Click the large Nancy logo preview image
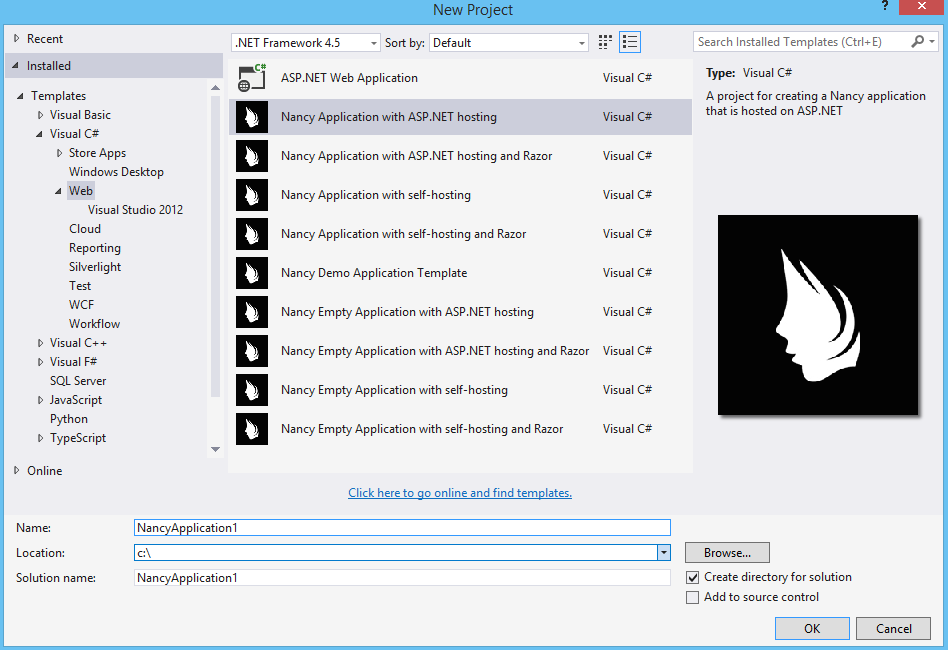Screen dimensions: 948x650 [x=817, y=315]
